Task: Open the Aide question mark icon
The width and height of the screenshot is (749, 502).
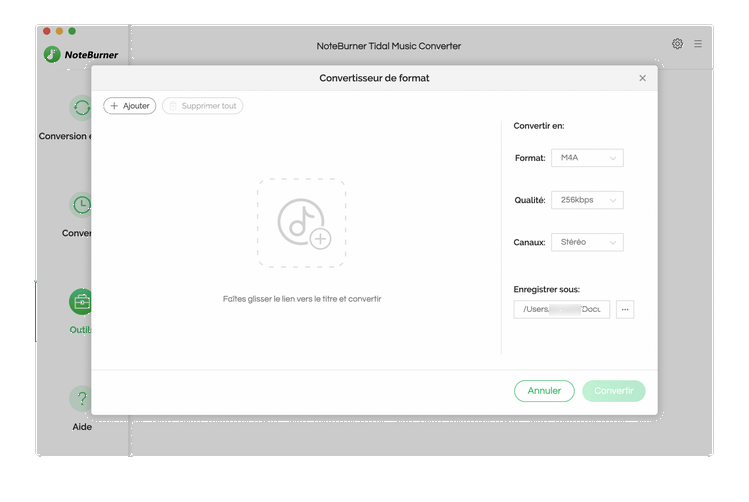Action: [80, 398]
